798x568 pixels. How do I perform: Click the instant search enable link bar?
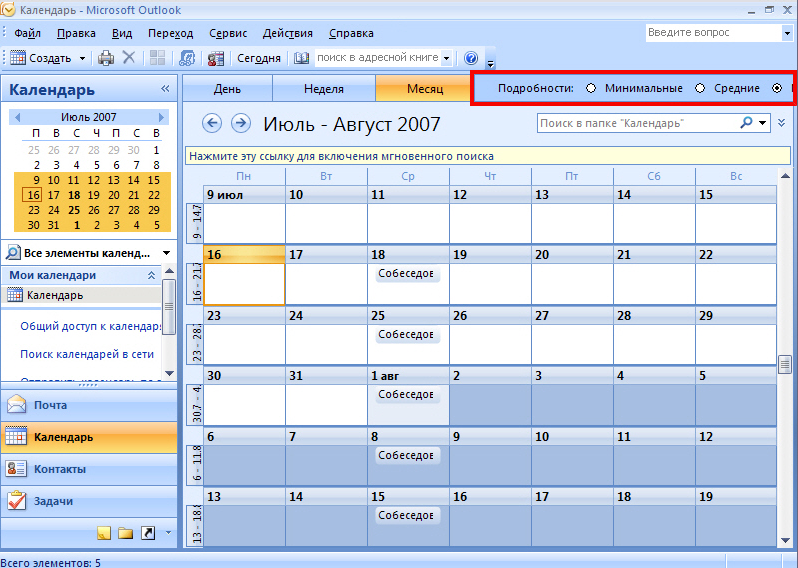[x=488, y=156]
